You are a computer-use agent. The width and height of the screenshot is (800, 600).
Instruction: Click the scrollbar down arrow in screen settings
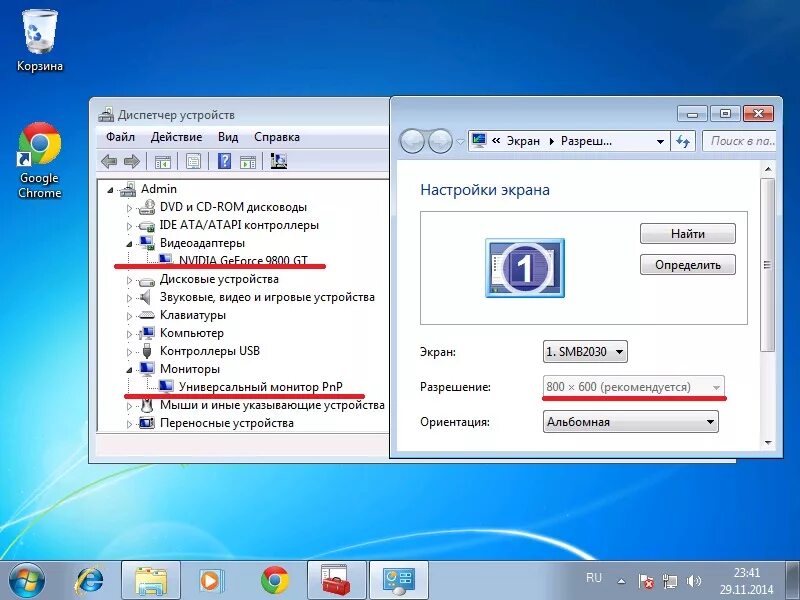tap(768, 443)
